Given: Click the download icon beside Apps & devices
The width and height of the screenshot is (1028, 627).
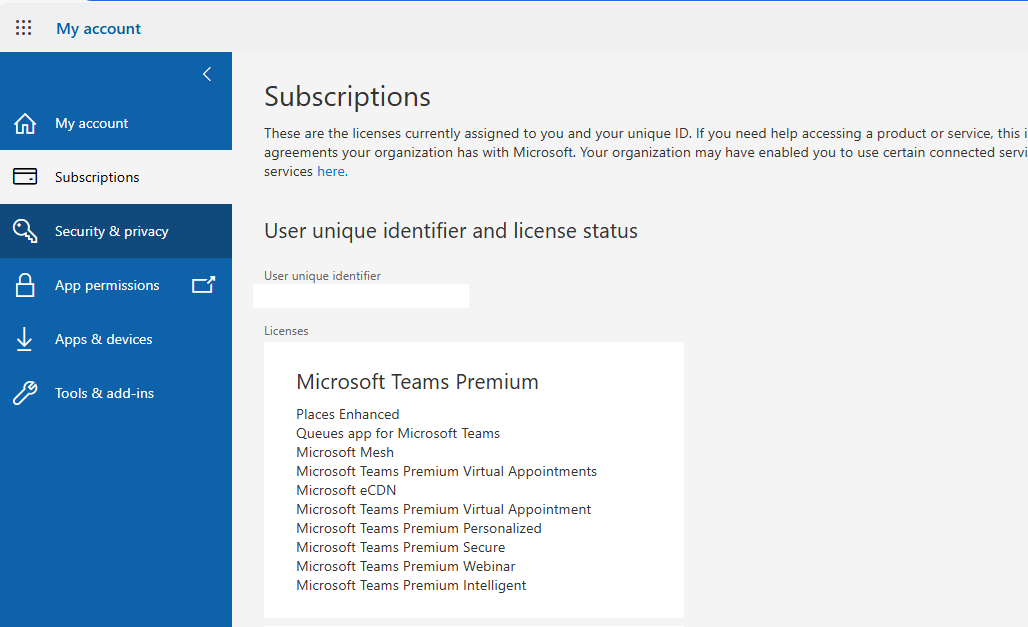Looking at the screenshot, I should (x=24, y=339).
